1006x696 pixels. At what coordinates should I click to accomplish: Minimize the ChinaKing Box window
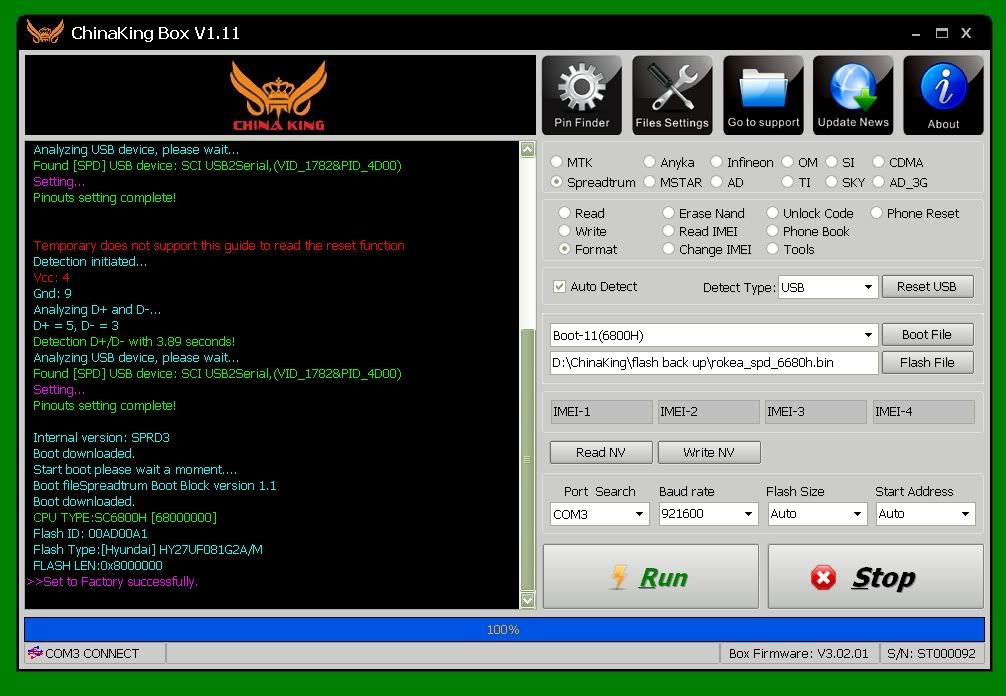[x=916, y=33]
